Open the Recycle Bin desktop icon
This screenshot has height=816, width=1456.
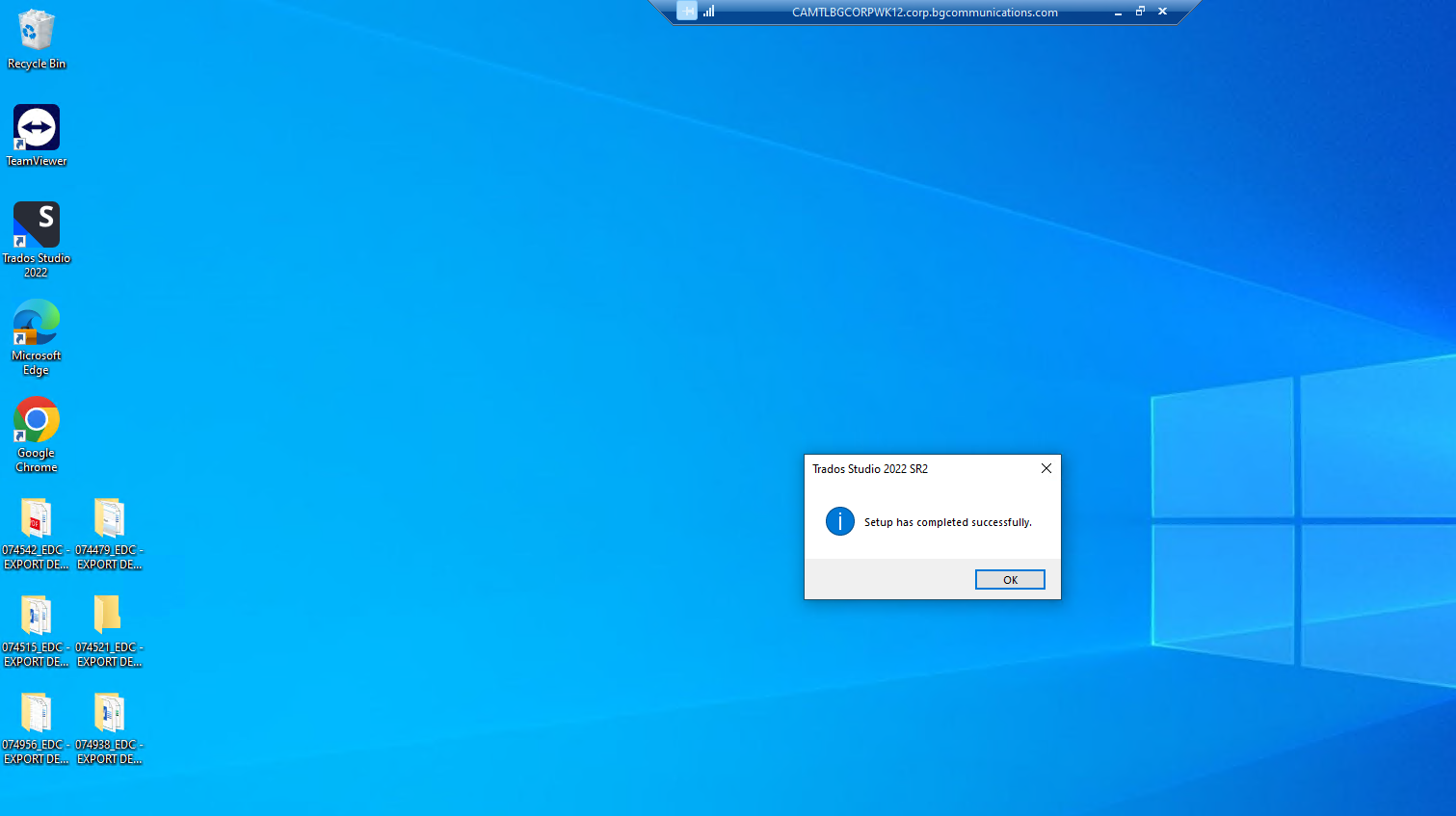point(36,39)
